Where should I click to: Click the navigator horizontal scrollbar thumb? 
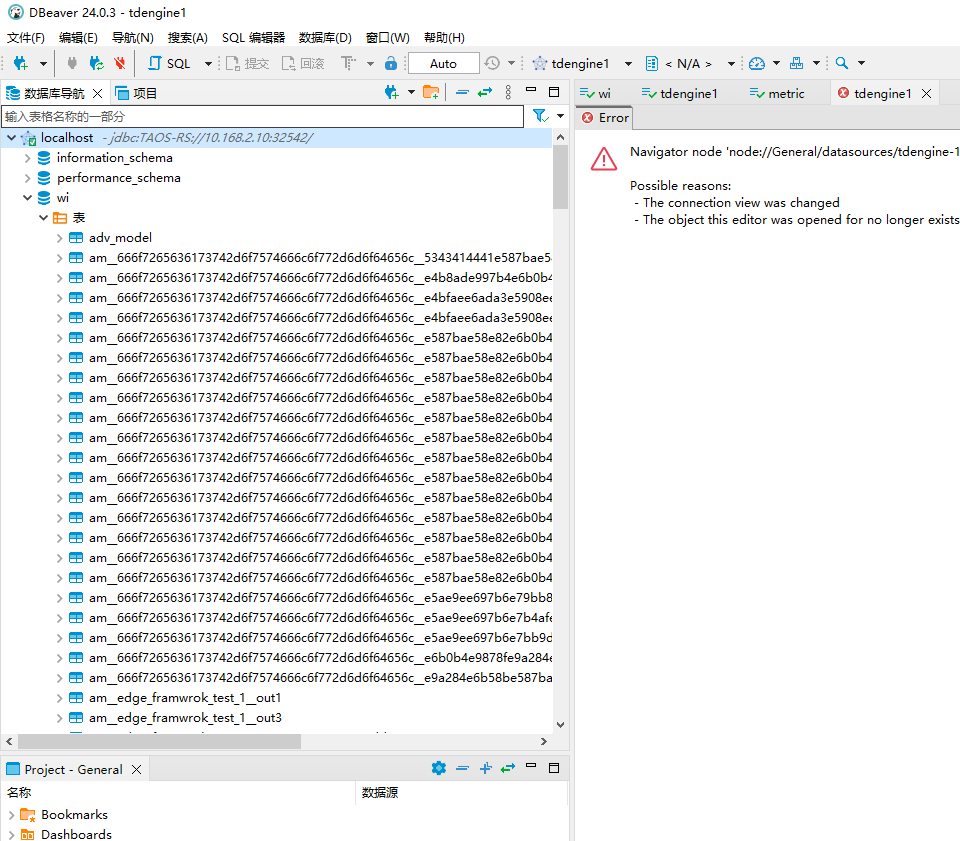(159, 741)
